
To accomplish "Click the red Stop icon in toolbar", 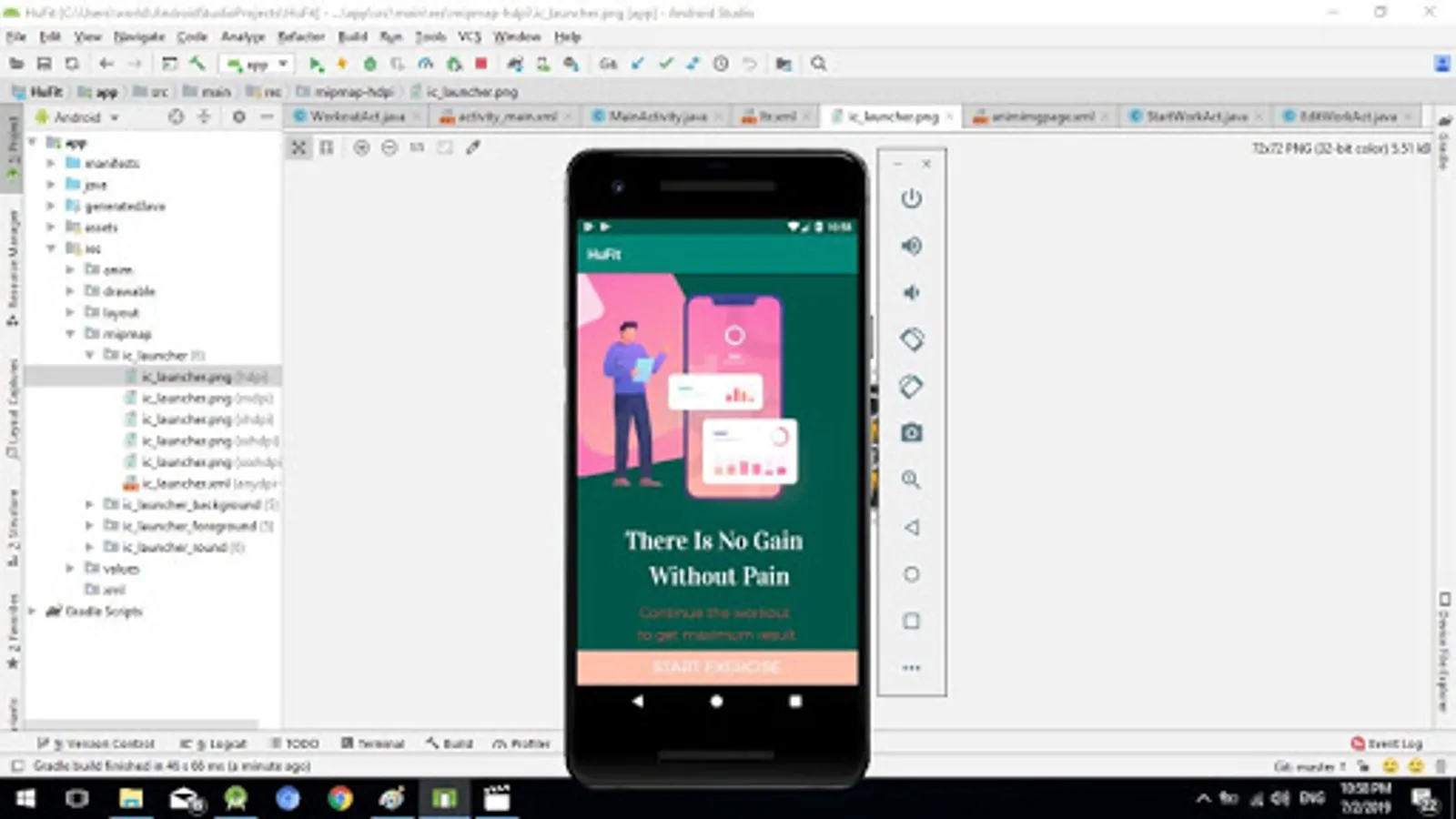I will [481, 64].
